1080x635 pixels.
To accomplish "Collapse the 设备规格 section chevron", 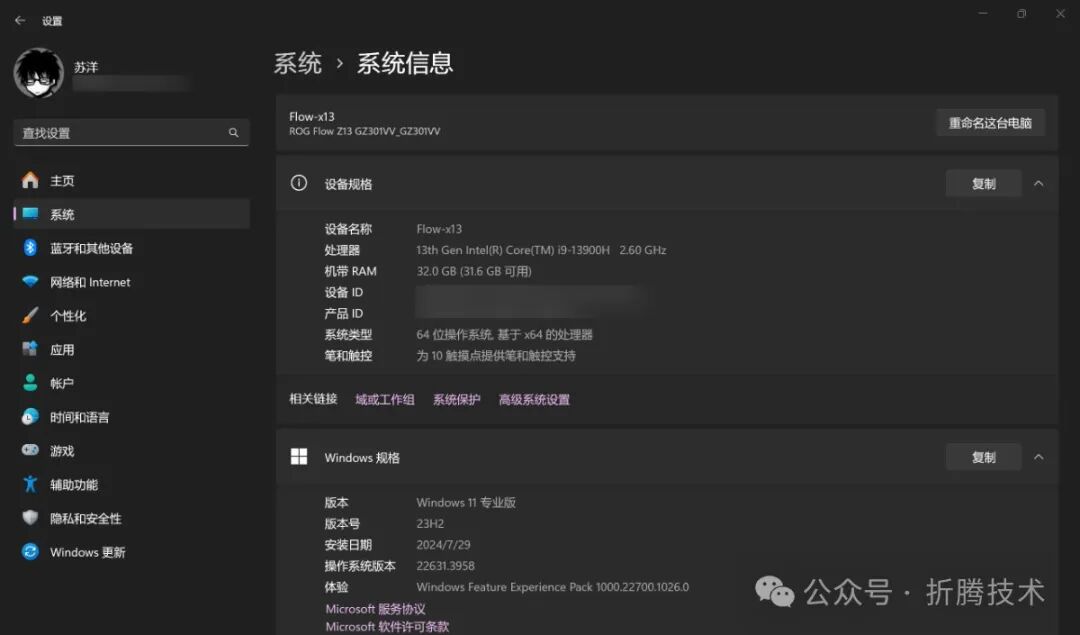I will [1038, 183].
